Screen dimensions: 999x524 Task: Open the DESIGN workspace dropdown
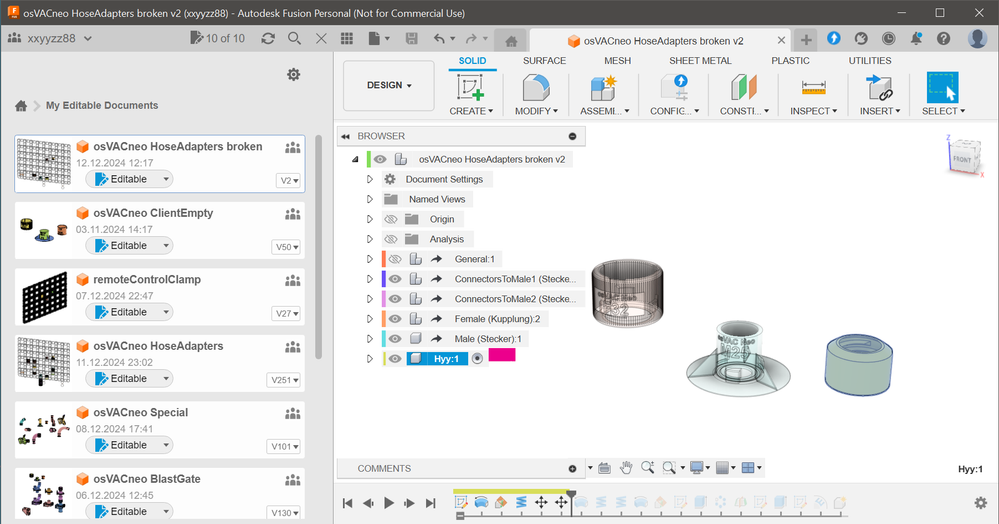click(x=389, y=85)
